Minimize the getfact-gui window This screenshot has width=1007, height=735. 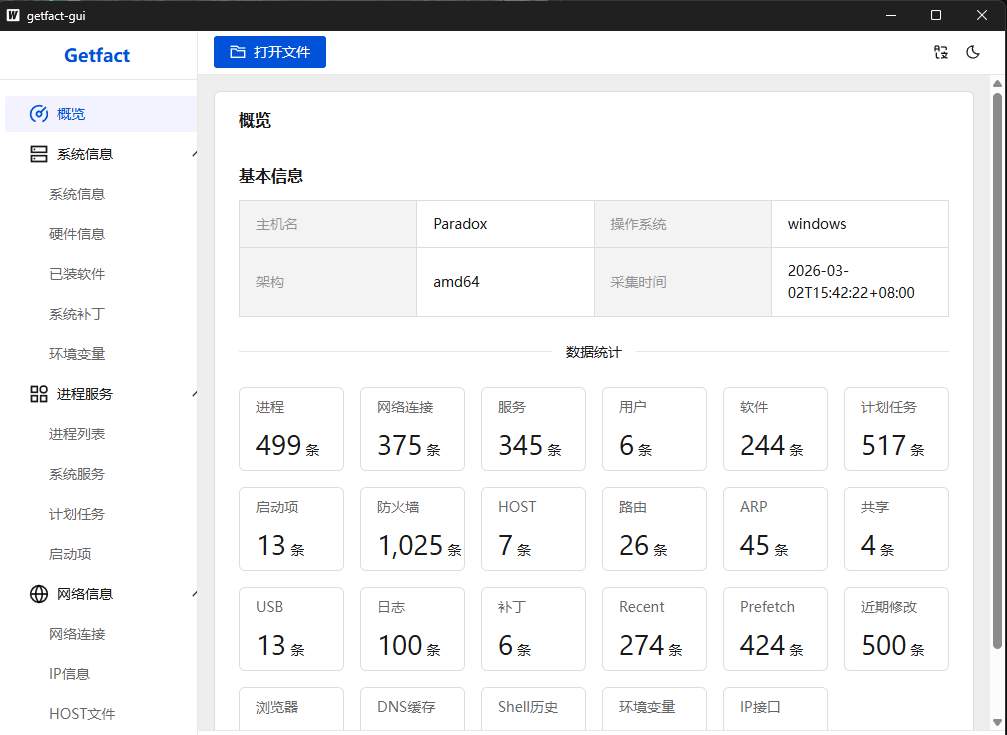click(891, 15)
